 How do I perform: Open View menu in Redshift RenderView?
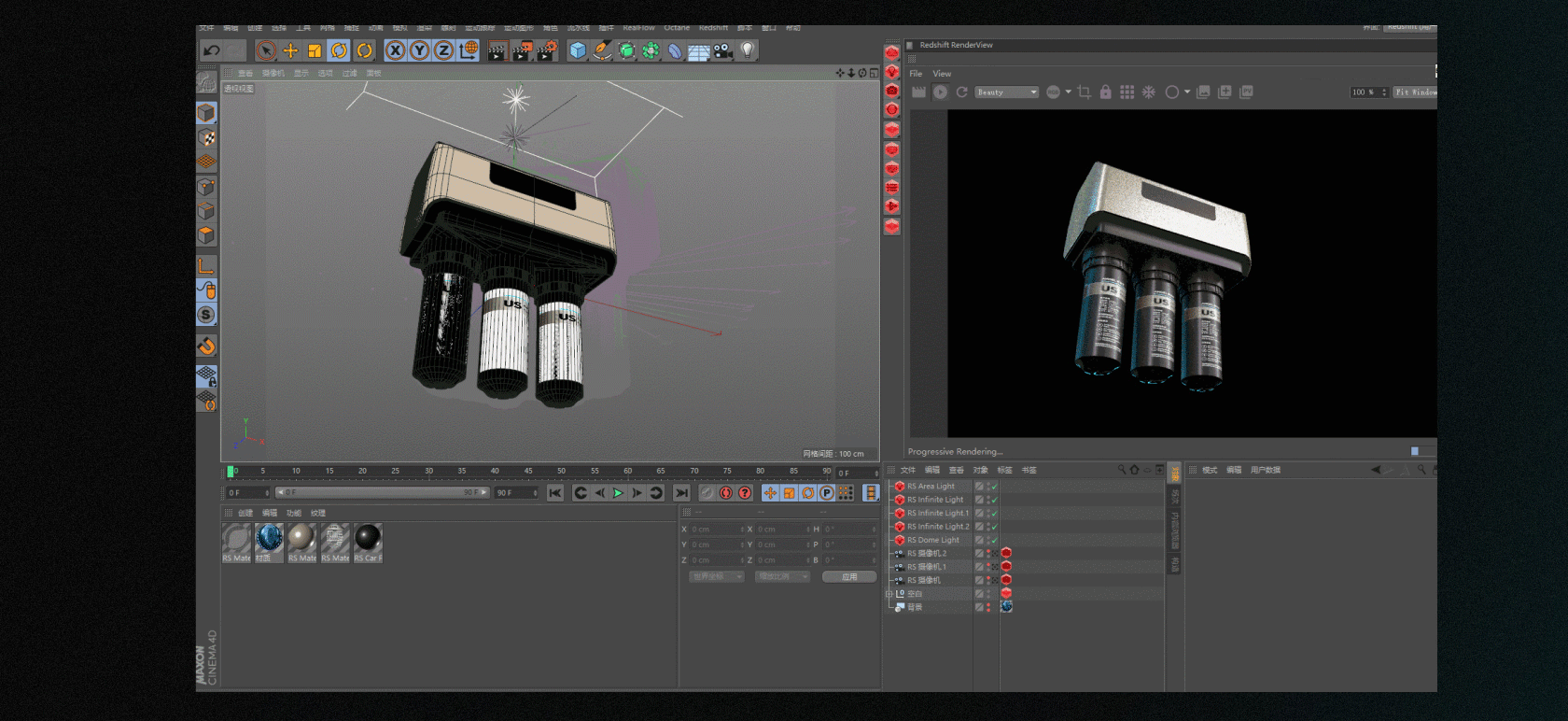[942, 74]
